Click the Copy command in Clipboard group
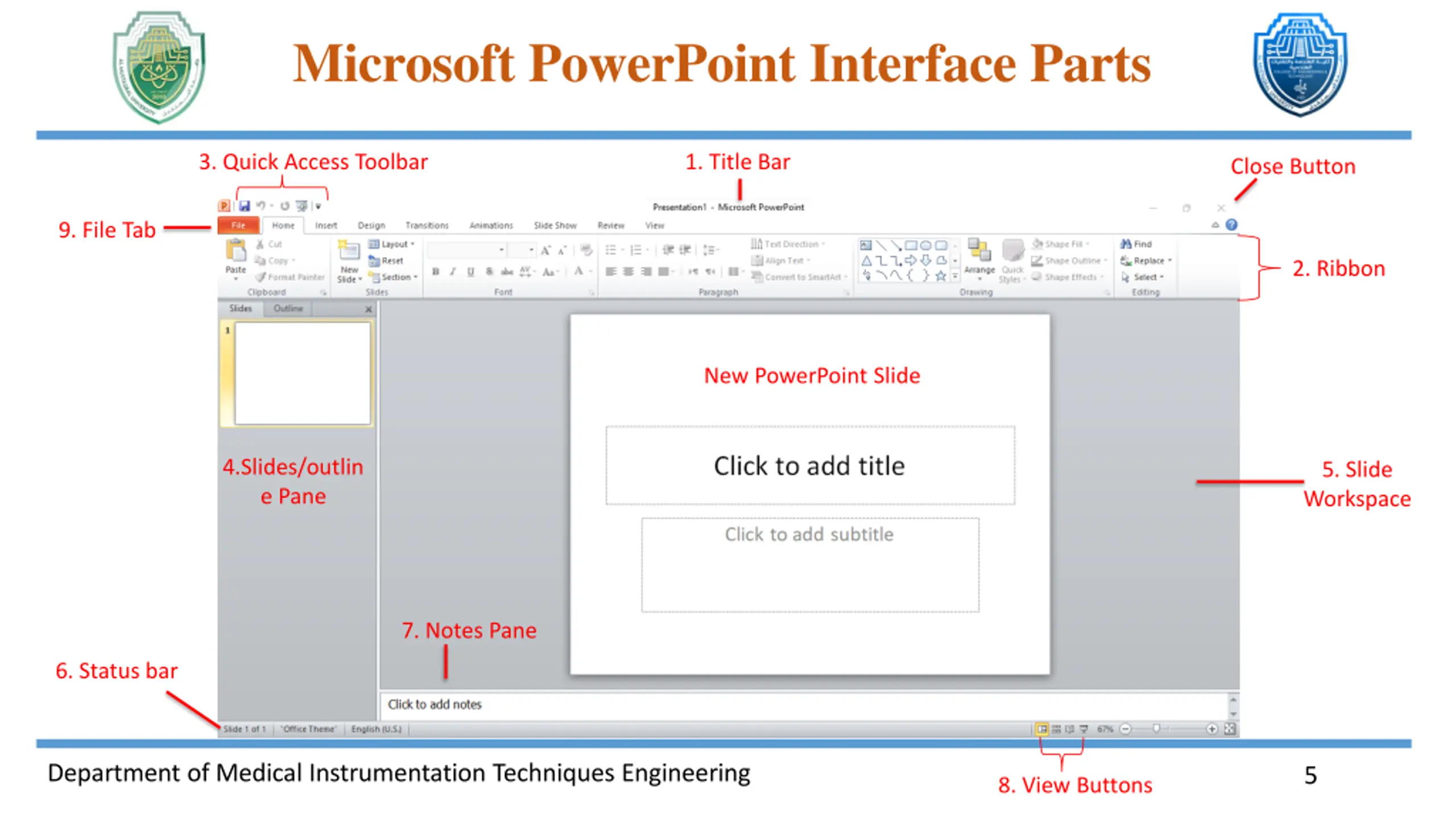1456x819 pixels. (x=274, y=260)
